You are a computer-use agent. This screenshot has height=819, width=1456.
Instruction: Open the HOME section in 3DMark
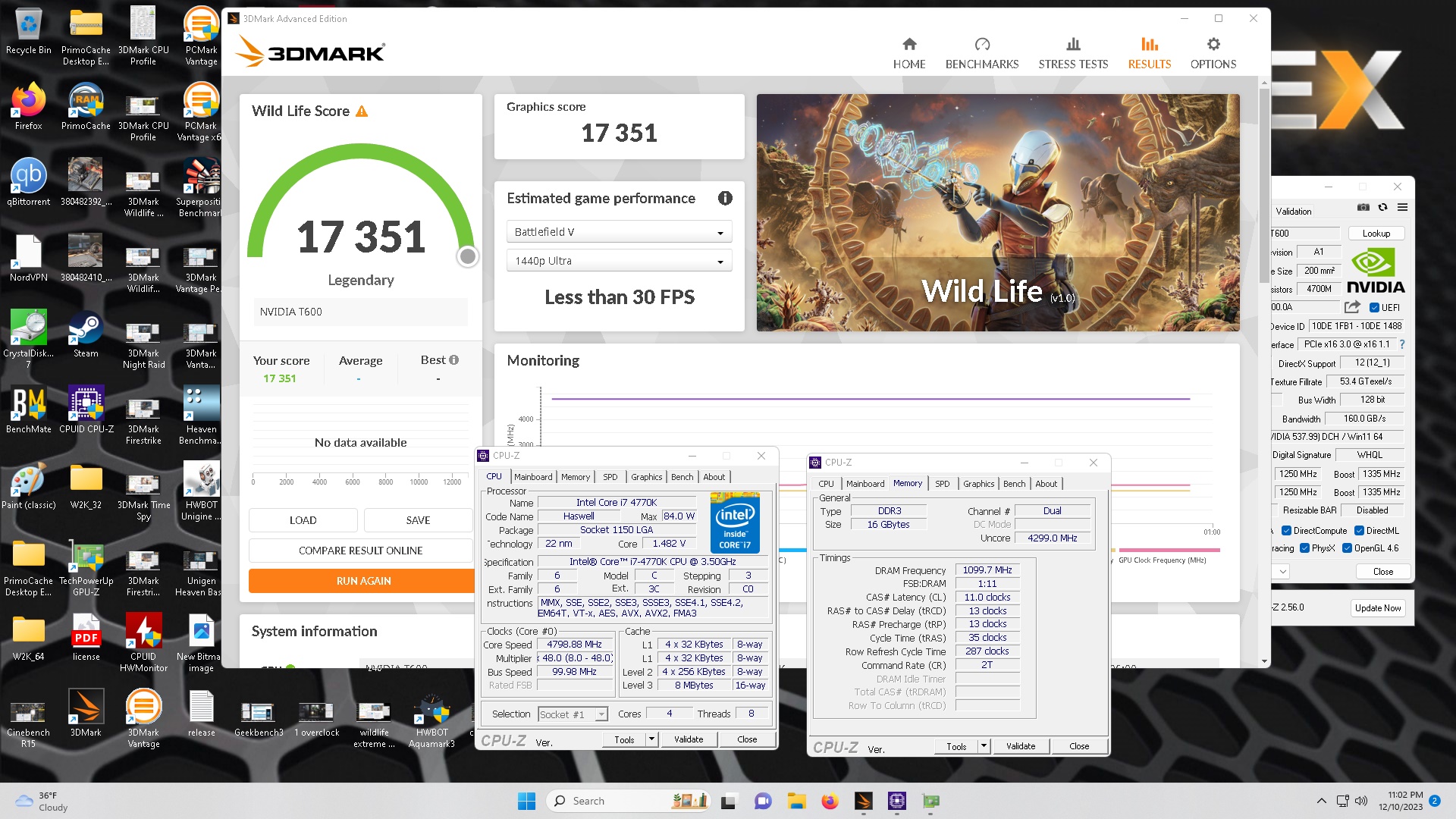coord(908,53)
